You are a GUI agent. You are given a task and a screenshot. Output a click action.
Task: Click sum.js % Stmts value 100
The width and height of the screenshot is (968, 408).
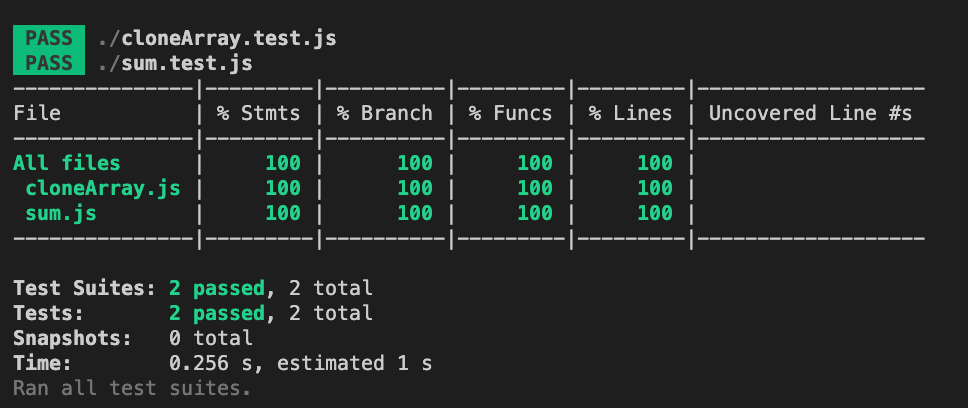(x=283, y=213)
